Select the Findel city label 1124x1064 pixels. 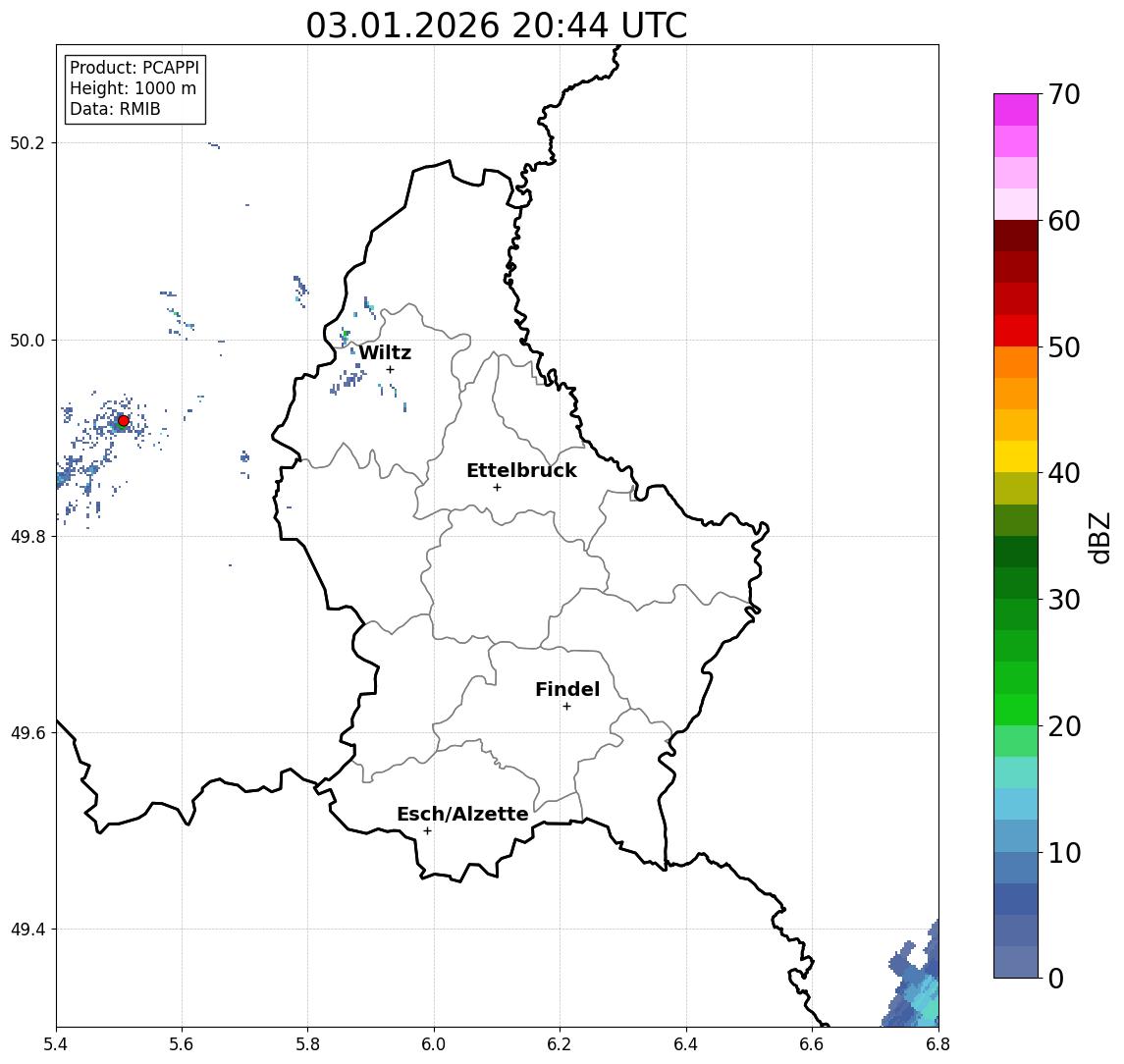(x=567, y=689)
